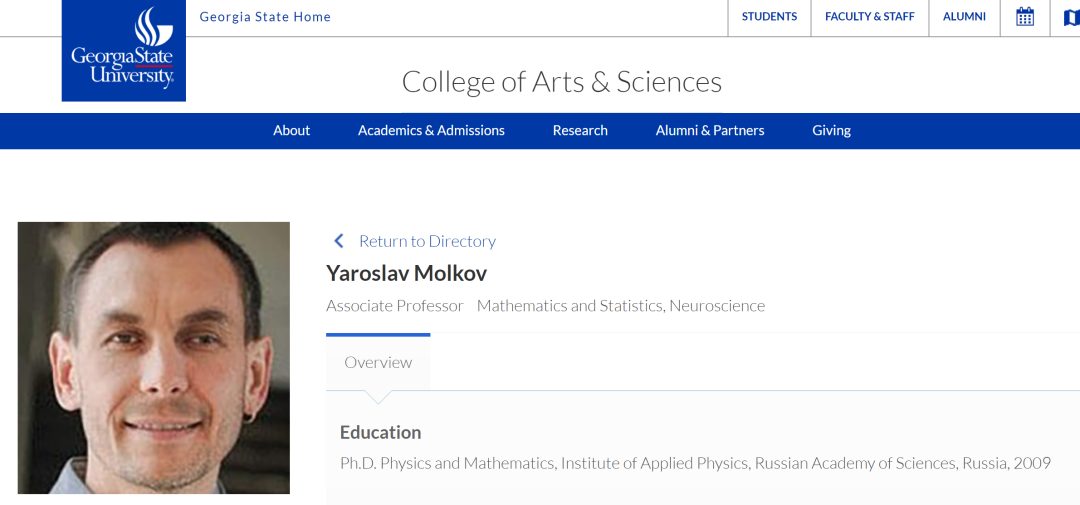Click the back chevron beside Return to Directory
Screen dimensions: 1080x505
tap(339, 241)
